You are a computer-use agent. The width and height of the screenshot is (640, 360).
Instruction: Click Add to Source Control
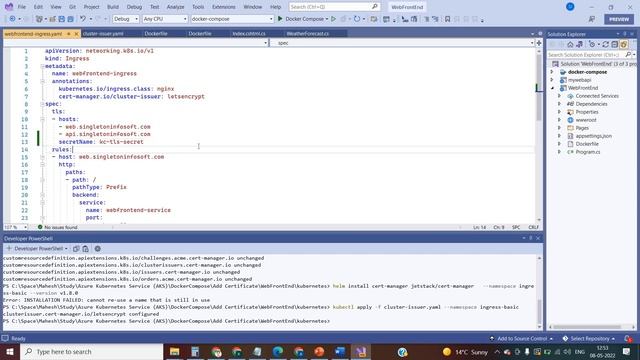tap(521, 338)
